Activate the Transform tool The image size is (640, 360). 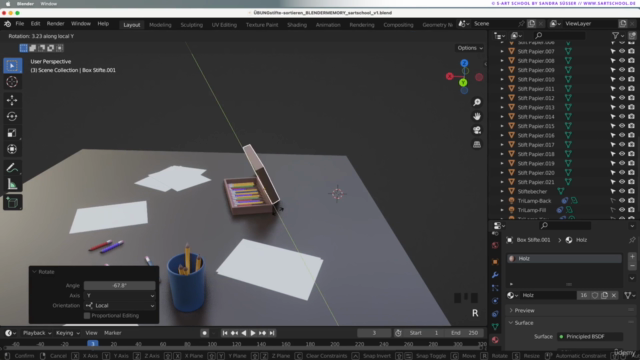[x=12, y=149]
